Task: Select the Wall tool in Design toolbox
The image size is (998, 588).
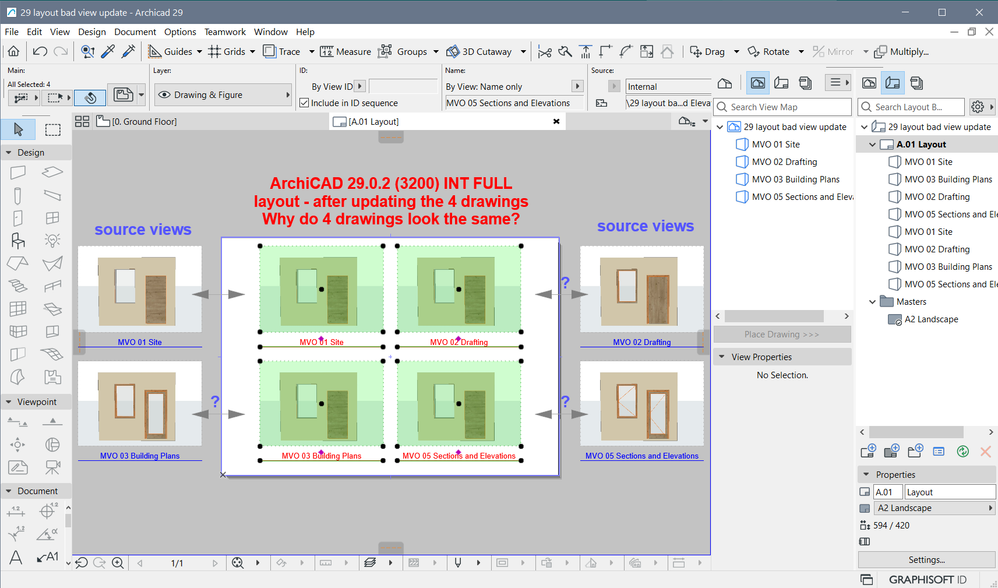Action: click(x=18, y=172)
